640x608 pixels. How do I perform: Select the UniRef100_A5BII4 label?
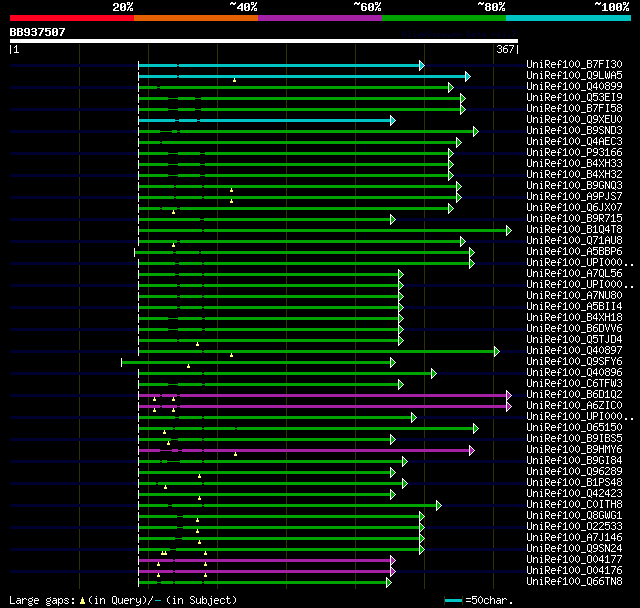tap(574, 307)
